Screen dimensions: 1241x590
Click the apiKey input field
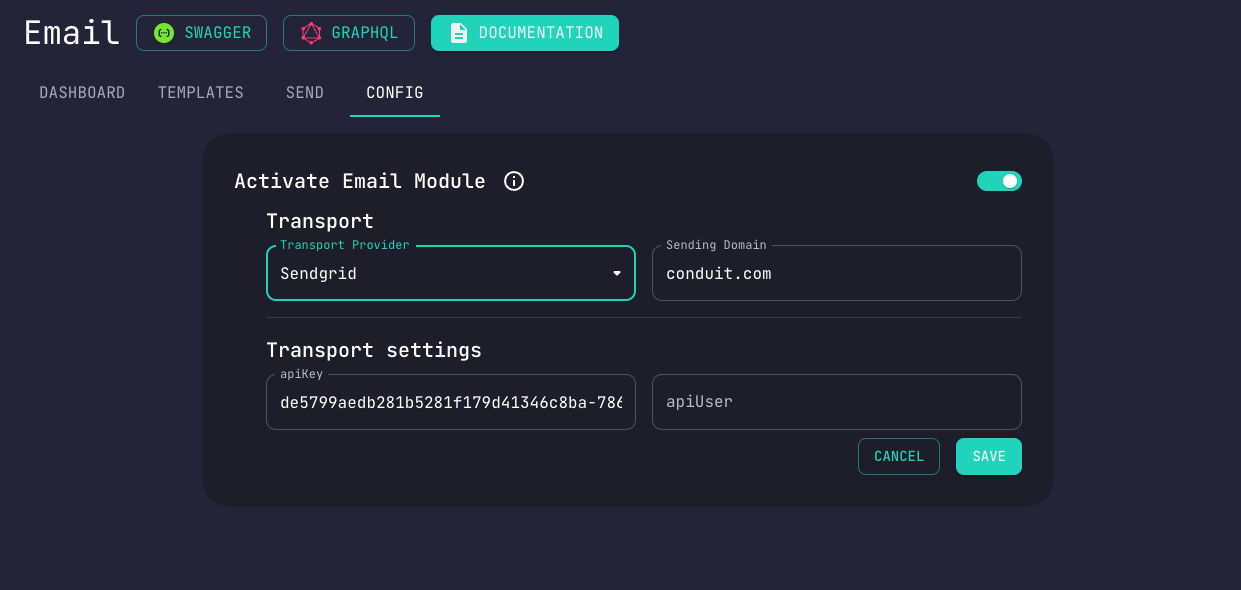pos(451,402)
